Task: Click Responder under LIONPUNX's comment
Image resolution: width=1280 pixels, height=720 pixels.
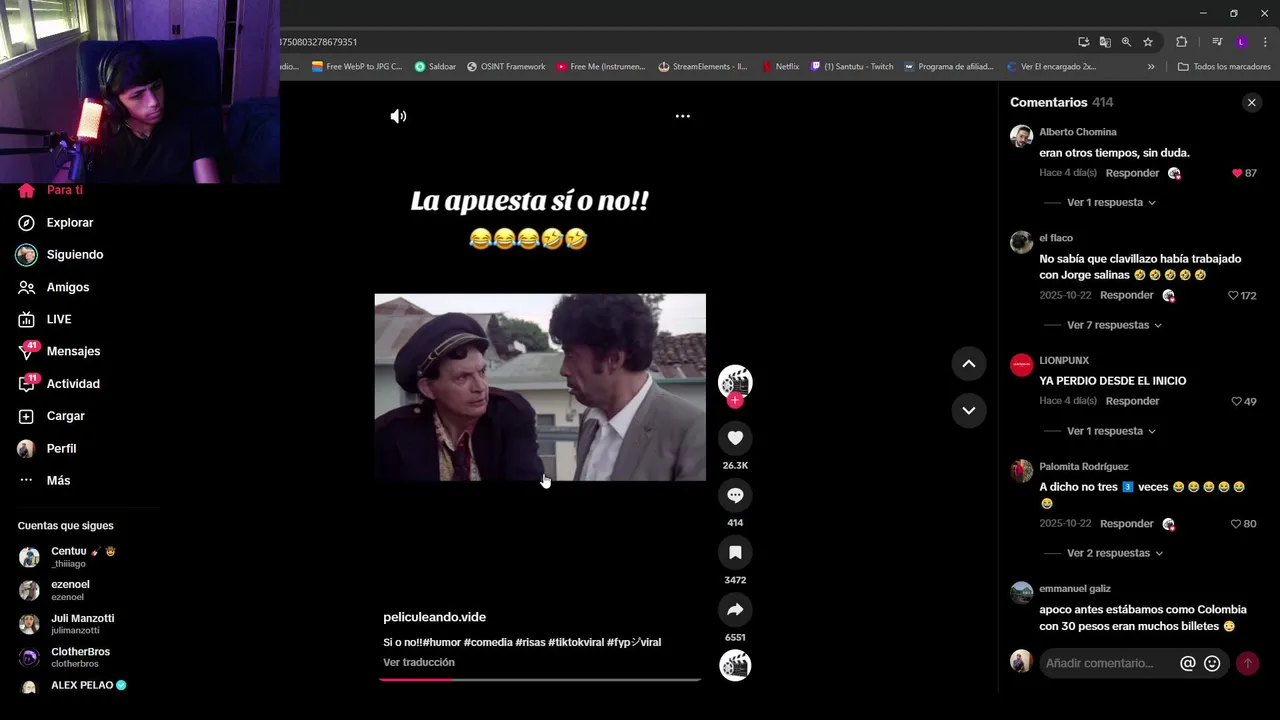Action: (1132, 401)
